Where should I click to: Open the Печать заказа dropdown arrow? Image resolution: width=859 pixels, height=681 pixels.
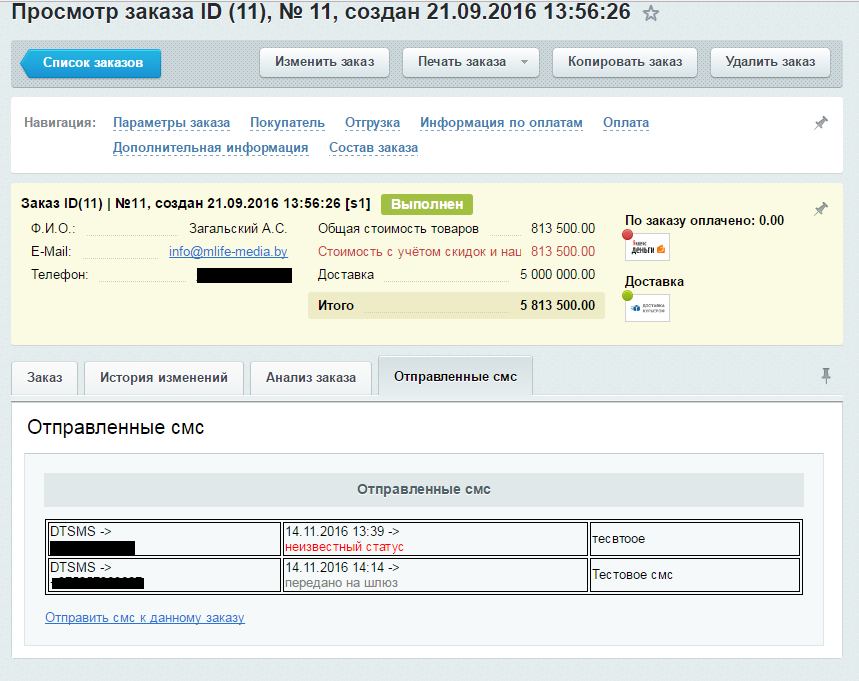point(525,62)
